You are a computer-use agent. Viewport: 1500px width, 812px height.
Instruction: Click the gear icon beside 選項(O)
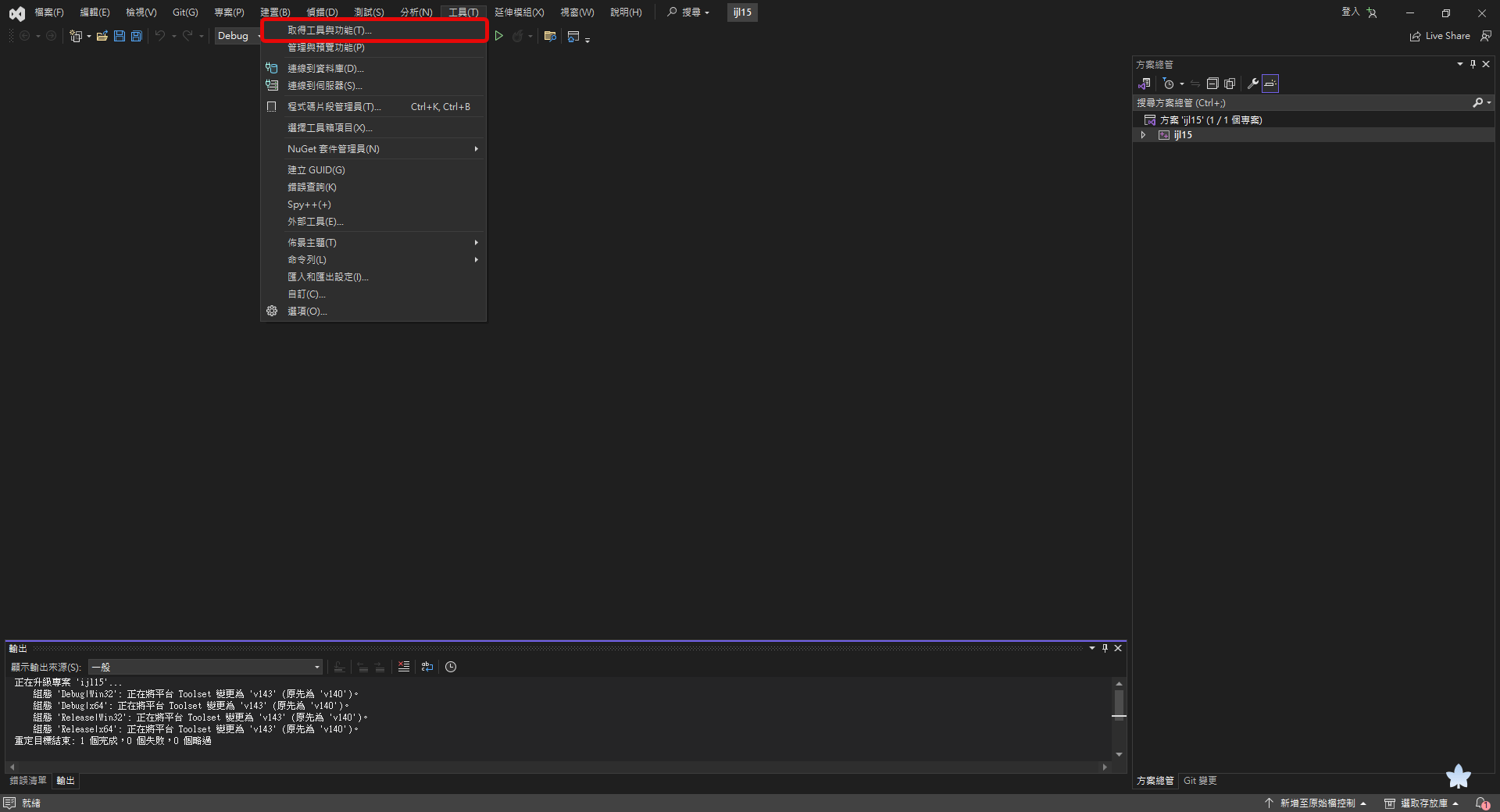pos(272,311)
